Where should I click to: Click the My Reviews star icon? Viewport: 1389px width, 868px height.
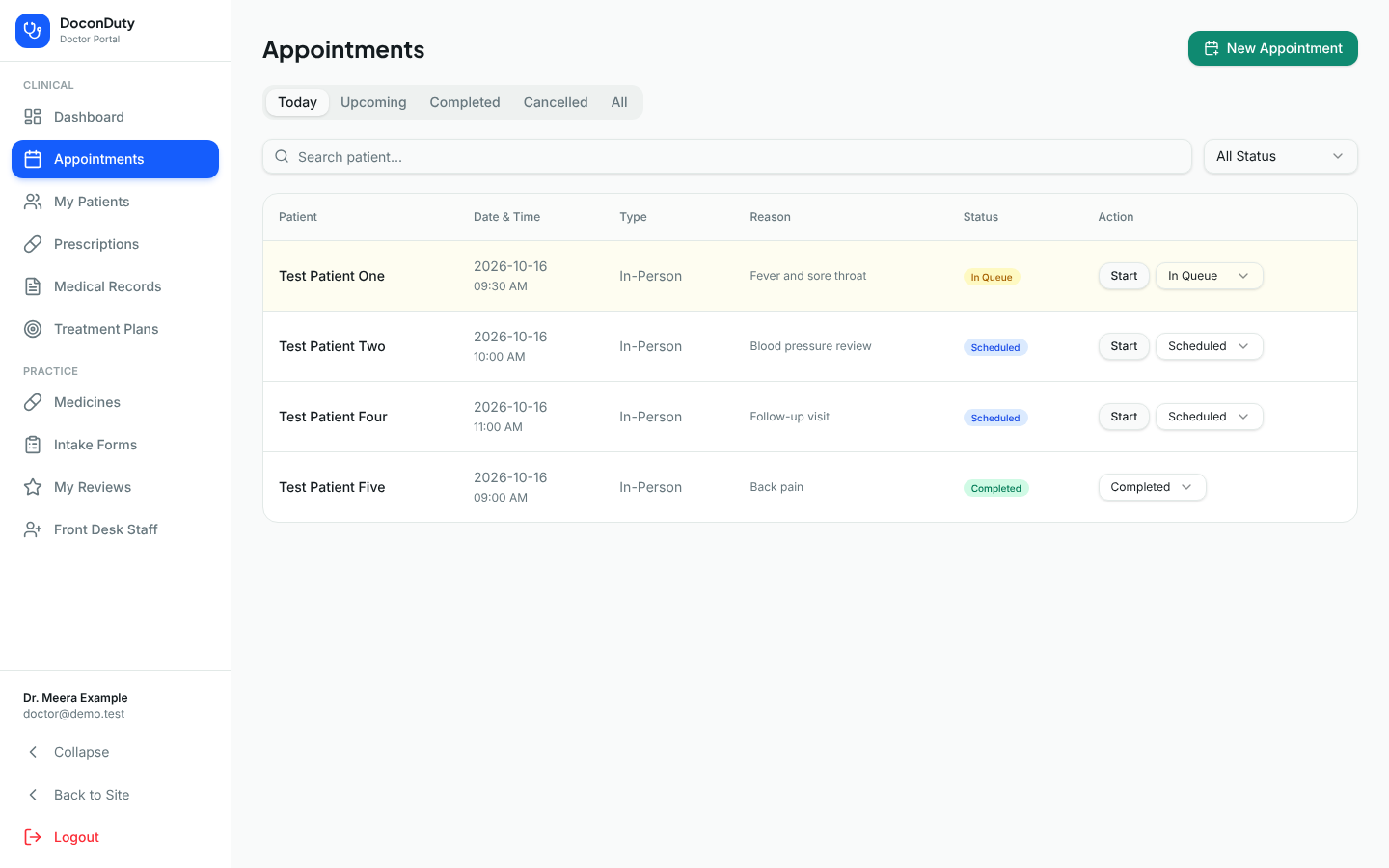[33, 487]
